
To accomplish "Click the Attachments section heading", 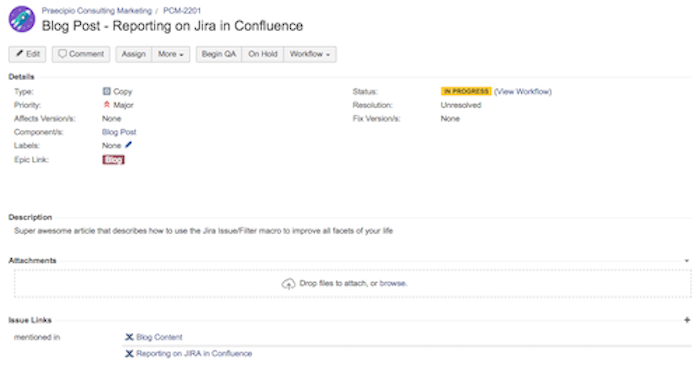I will [32, 261].
